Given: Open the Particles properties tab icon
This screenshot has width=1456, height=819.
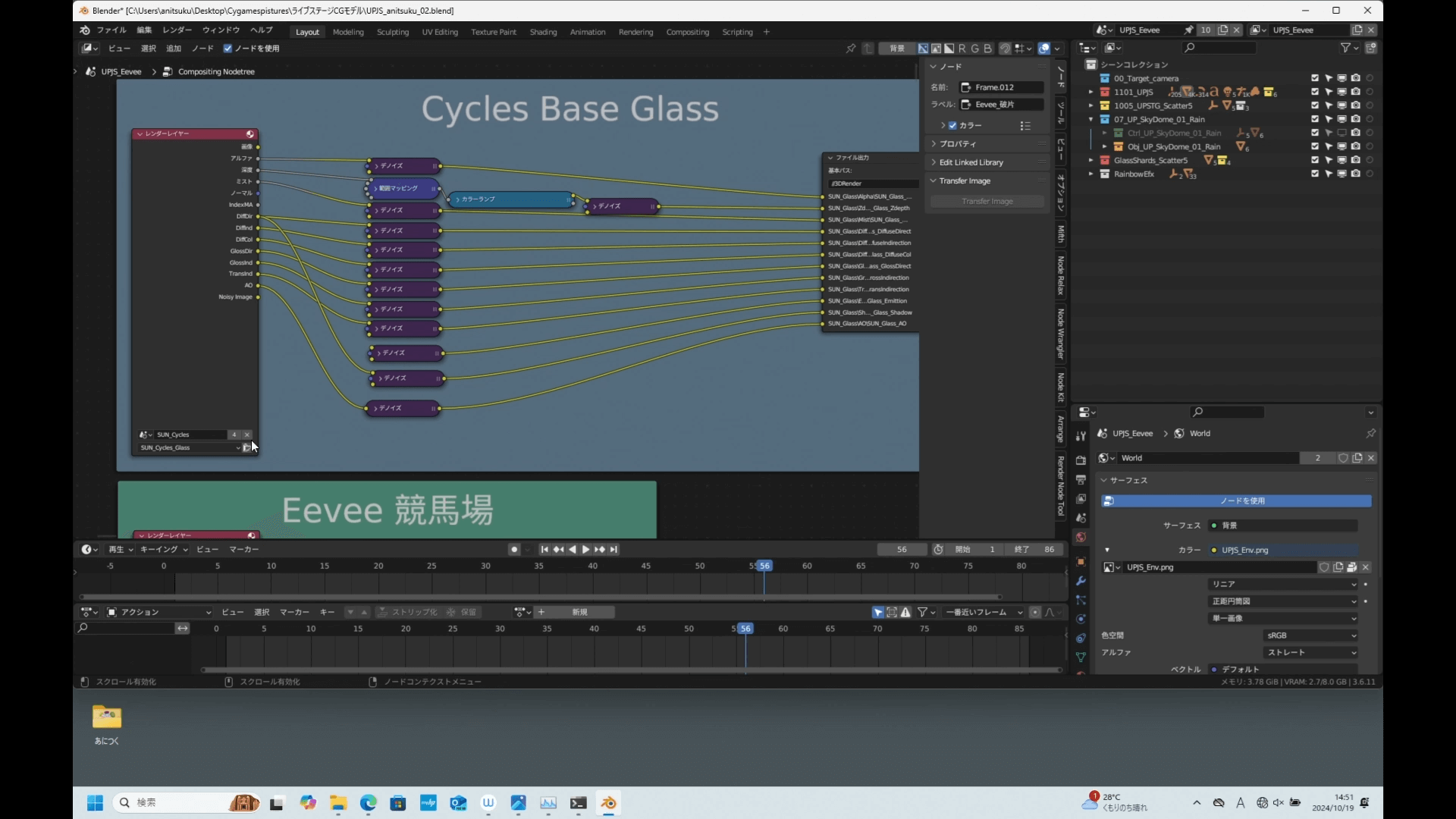Looking at the screenshot, I should [x=1081, y=600].
